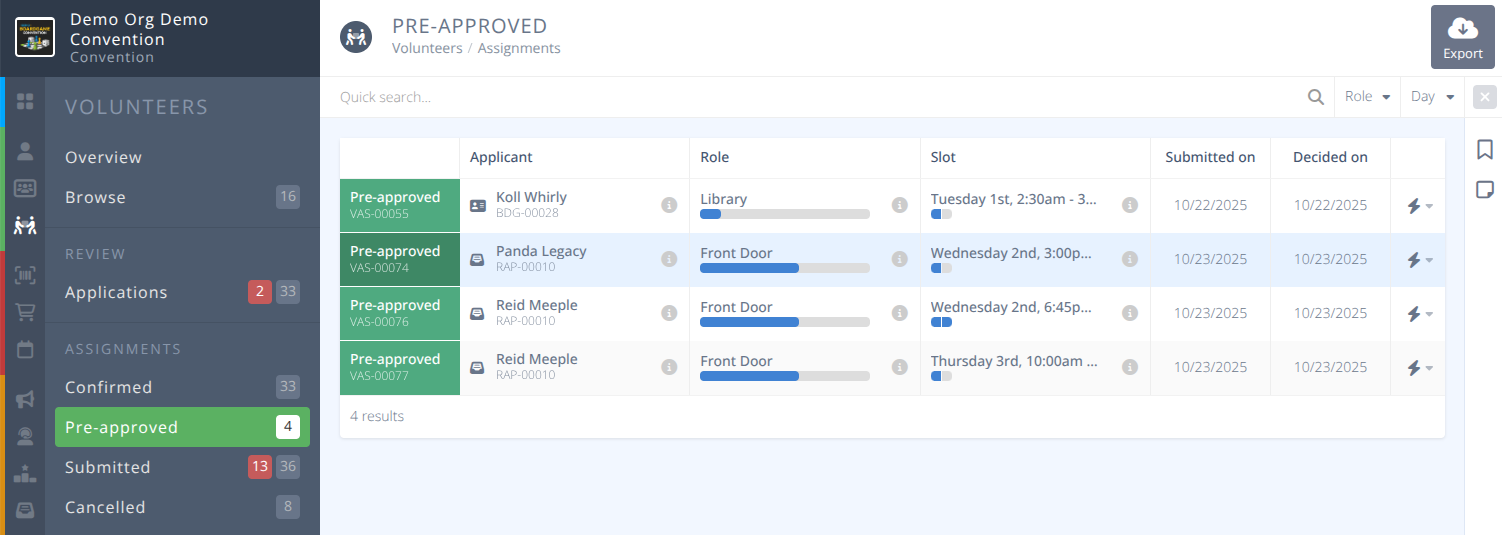This screenshot has width=1502, height=535.
Task: Open Applications under Review
Action: [x=116, y=292]
